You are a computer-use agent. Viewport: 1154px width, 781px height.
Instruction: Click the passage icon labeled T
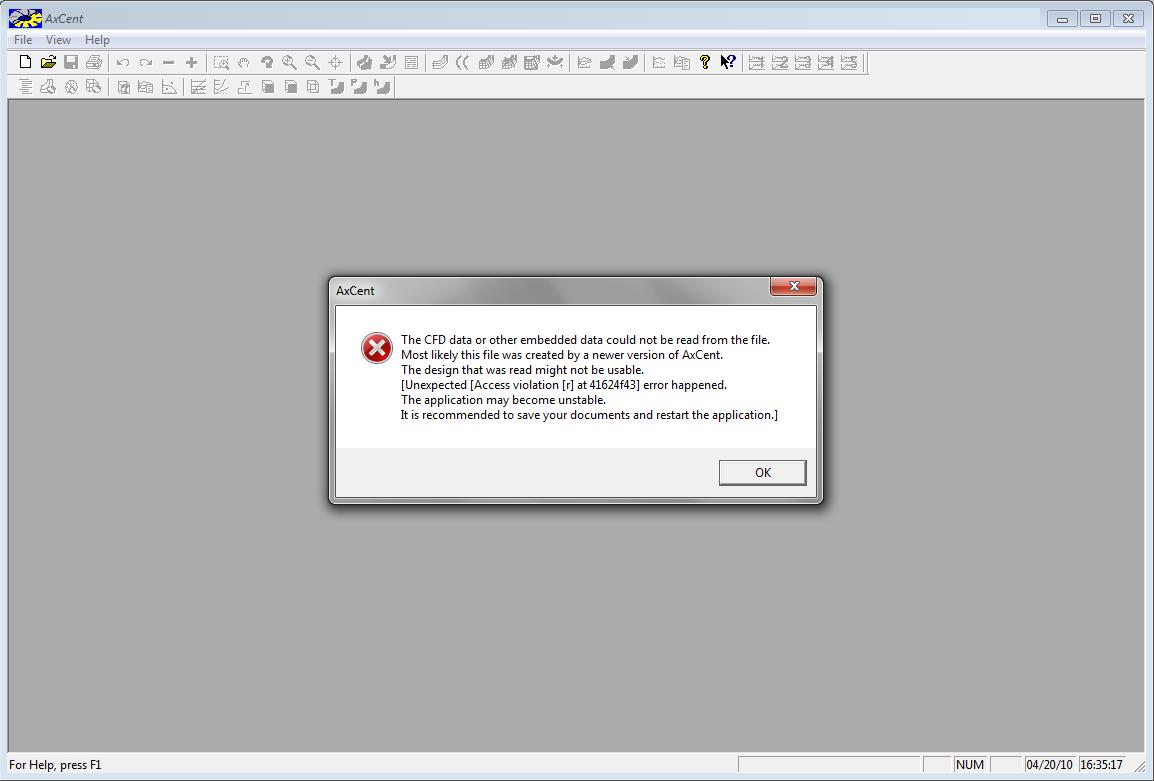[336, 87]
